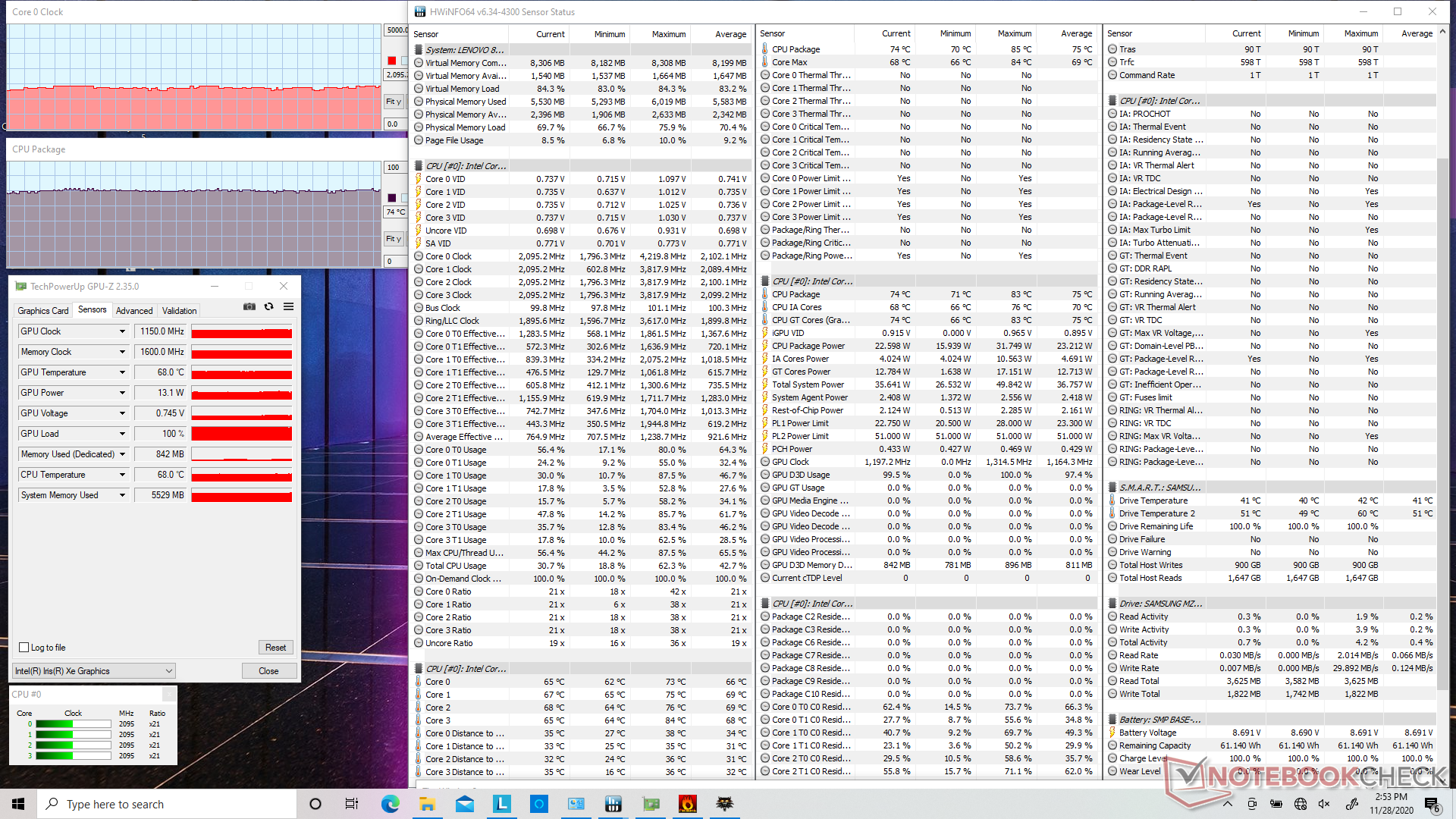Viewport: 1456px width, 819px height.
Task: Open the Memory Clock sensor dropdown
Action: pos(122,352)
